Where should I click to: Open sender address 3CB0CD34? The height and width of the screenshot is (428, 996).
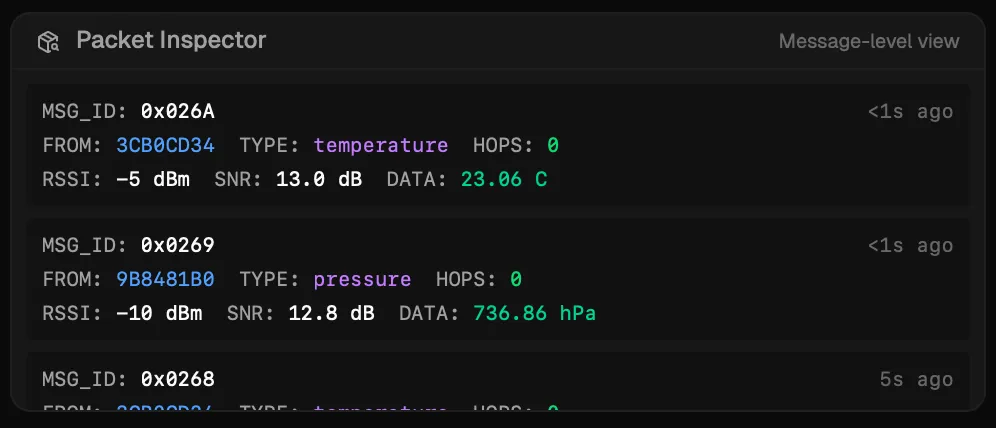pyautogui.click(x=165, y=145)
